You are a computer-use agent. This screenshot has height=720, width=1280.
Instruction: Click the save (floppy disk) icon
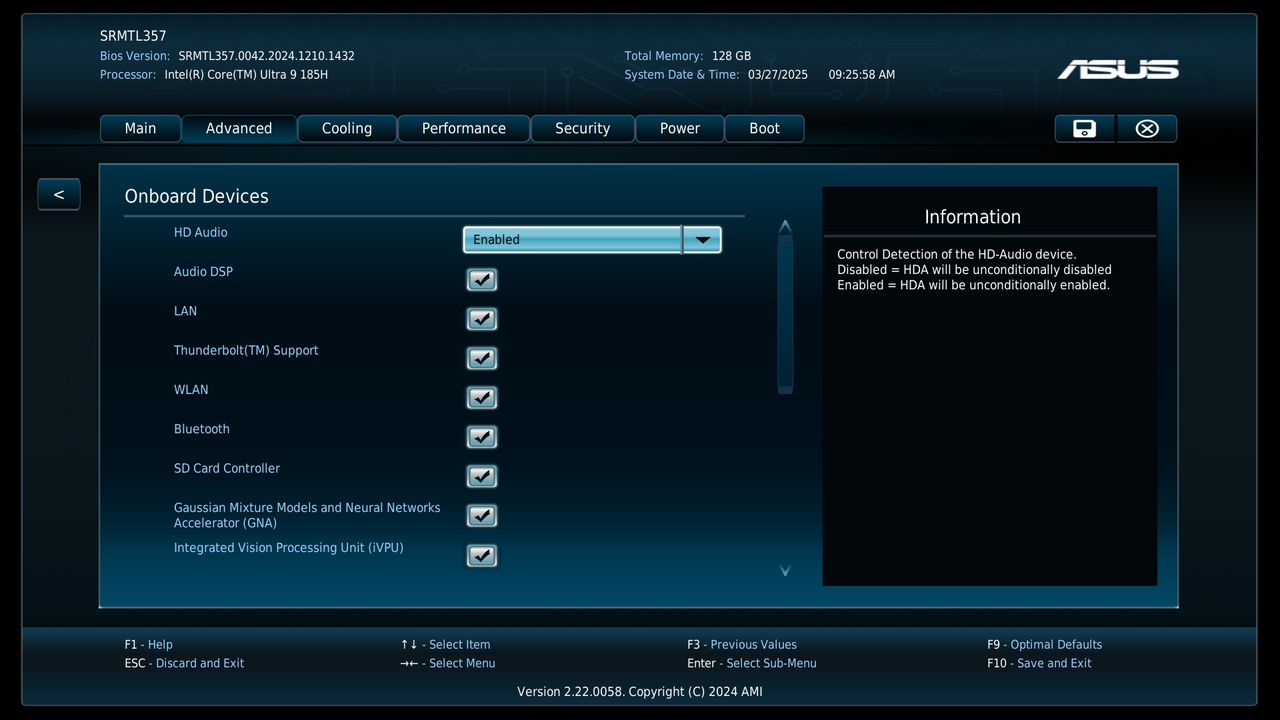[1084, 129]
